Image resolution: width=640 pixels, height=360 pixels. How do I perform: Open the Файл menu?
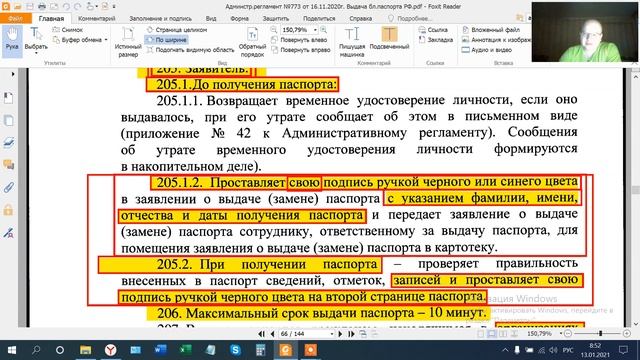click(16, 18)
